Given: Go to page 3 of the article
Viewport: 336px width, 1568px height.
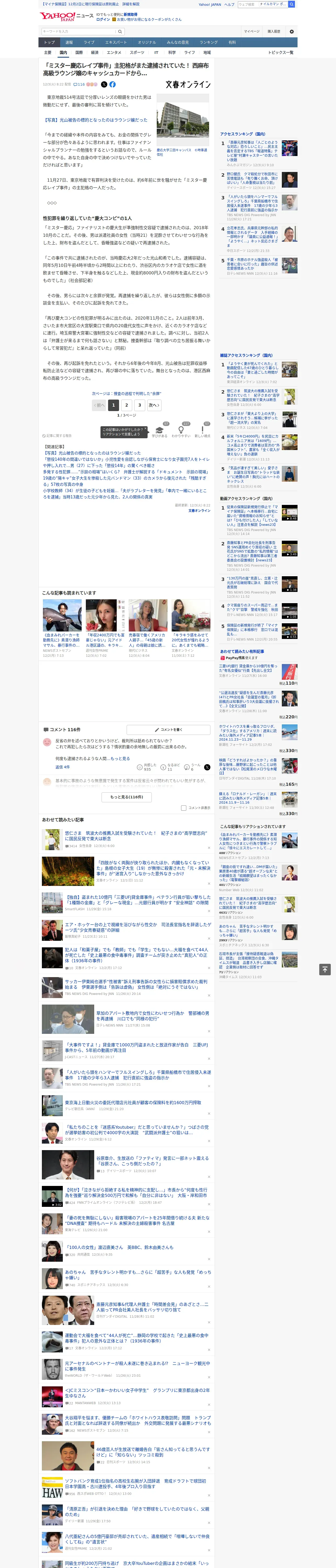Looking at the screenshot, I should coord(140,405).
